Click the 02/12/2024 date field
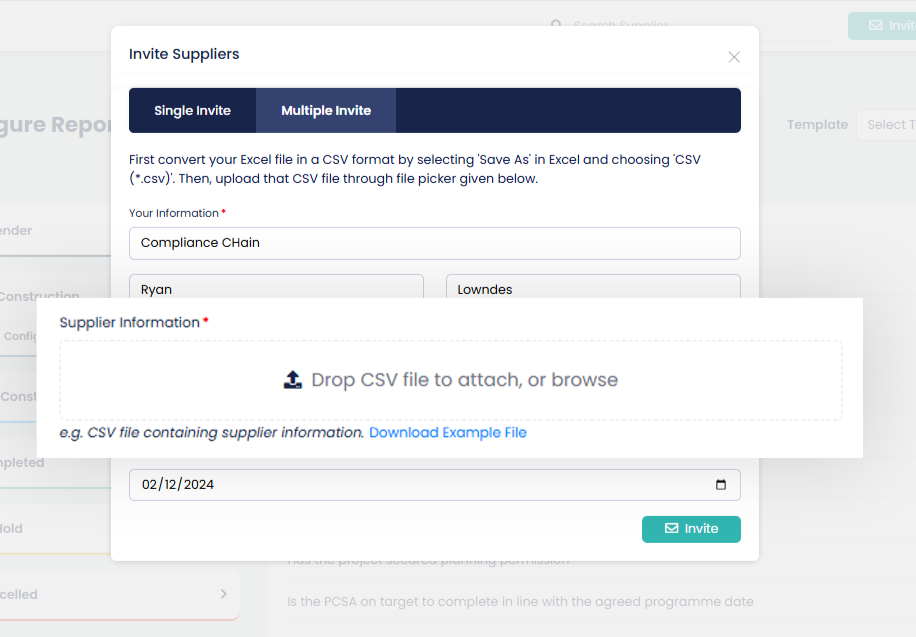This screenshot has height=637, width=916. point(435,484)
